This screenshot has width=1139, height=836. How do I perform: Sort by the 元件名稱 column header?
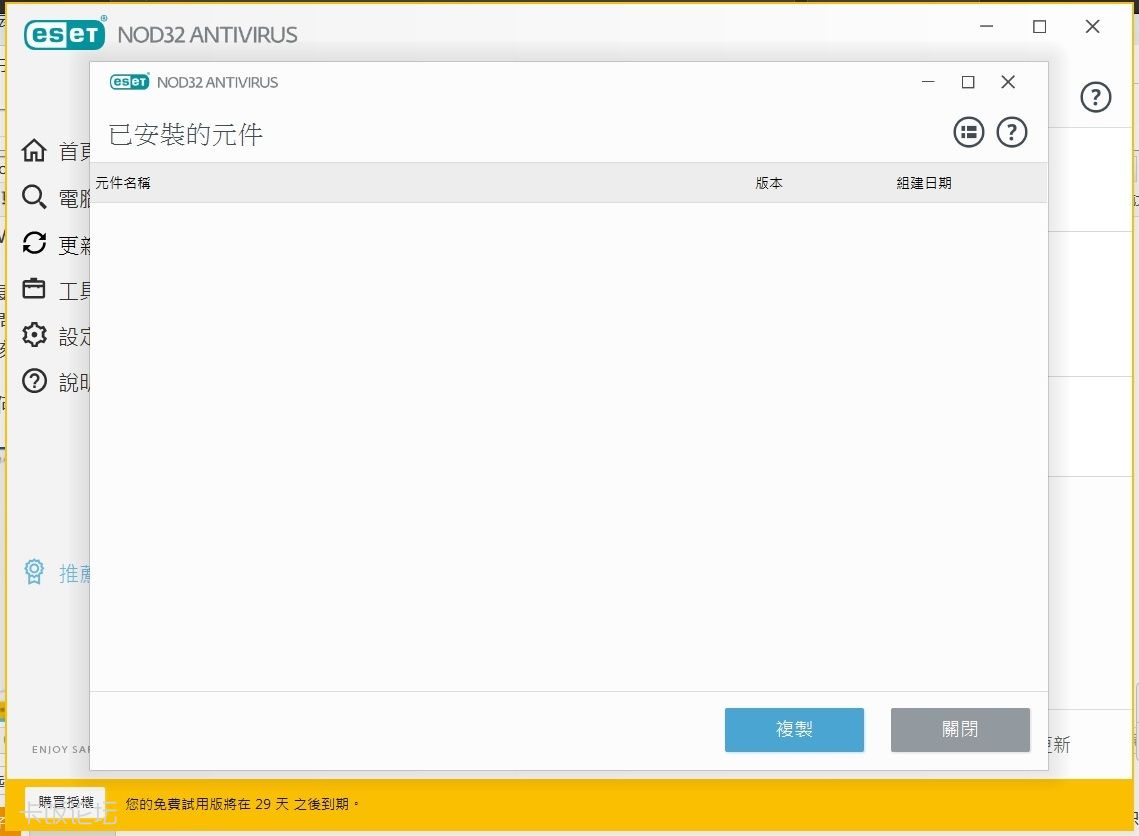123,183
